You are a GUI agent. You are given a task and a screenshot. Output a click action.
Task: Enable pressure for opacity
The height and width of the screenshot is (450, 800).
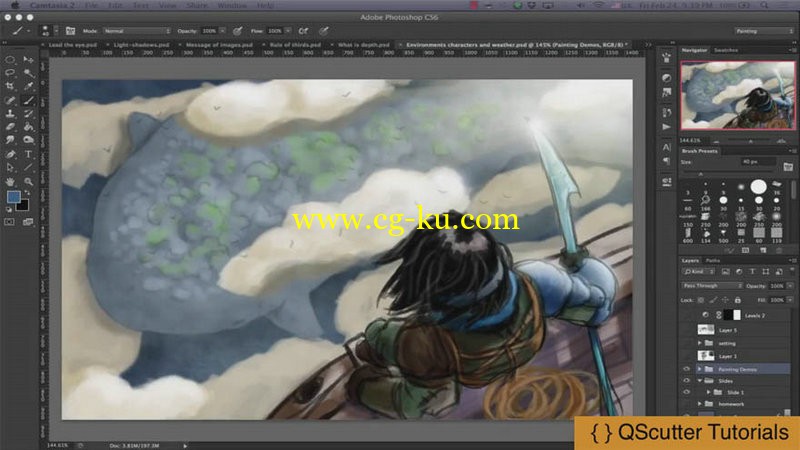click(x=237, y=31)
